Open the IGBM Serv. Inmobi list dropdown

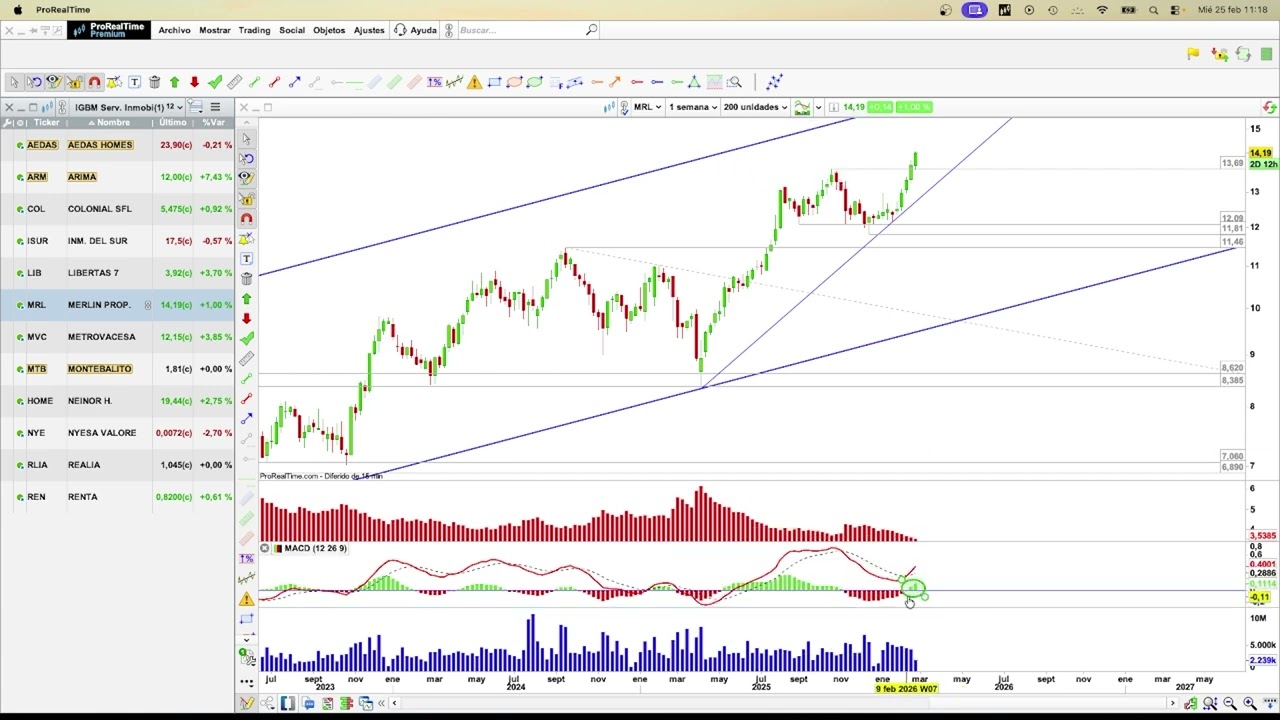pos(129,107)
